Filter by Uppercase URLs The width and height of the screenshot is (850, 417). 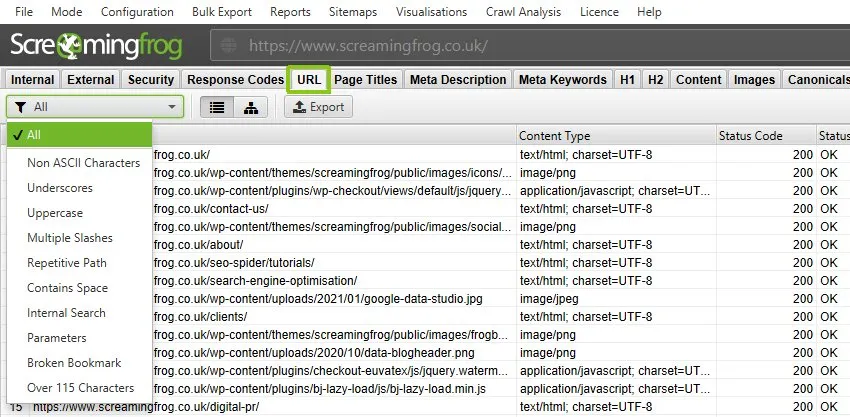(55, 213)
